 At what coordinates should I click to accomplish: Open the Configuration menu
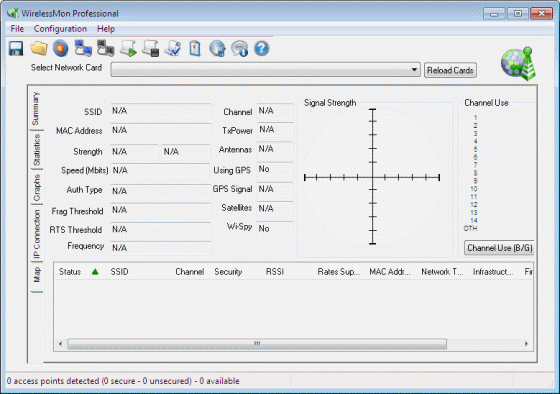coord(60,29)
